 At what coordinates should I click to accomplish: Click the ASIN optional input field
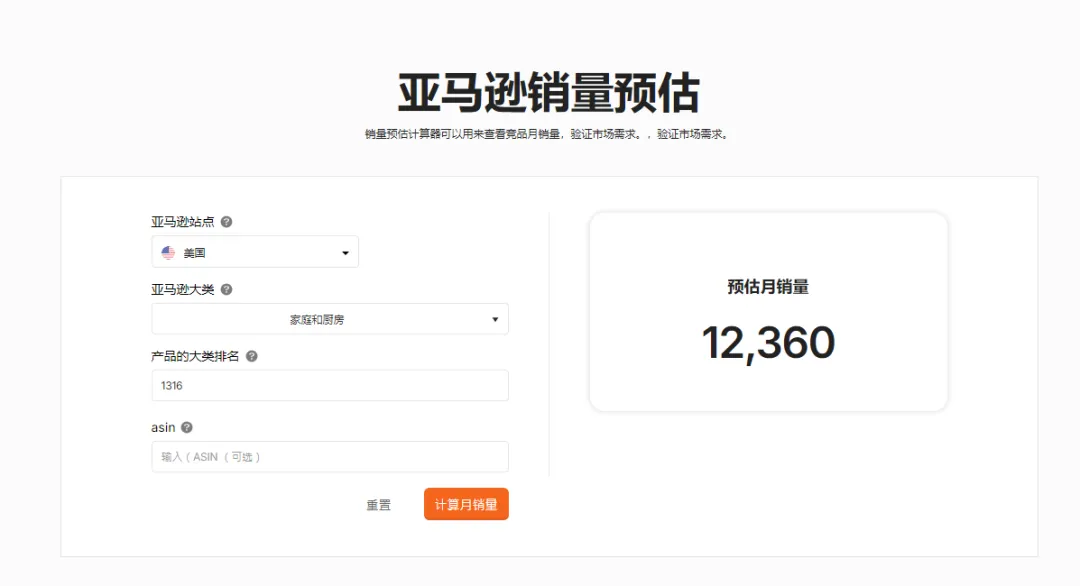[x=330, y=457]
